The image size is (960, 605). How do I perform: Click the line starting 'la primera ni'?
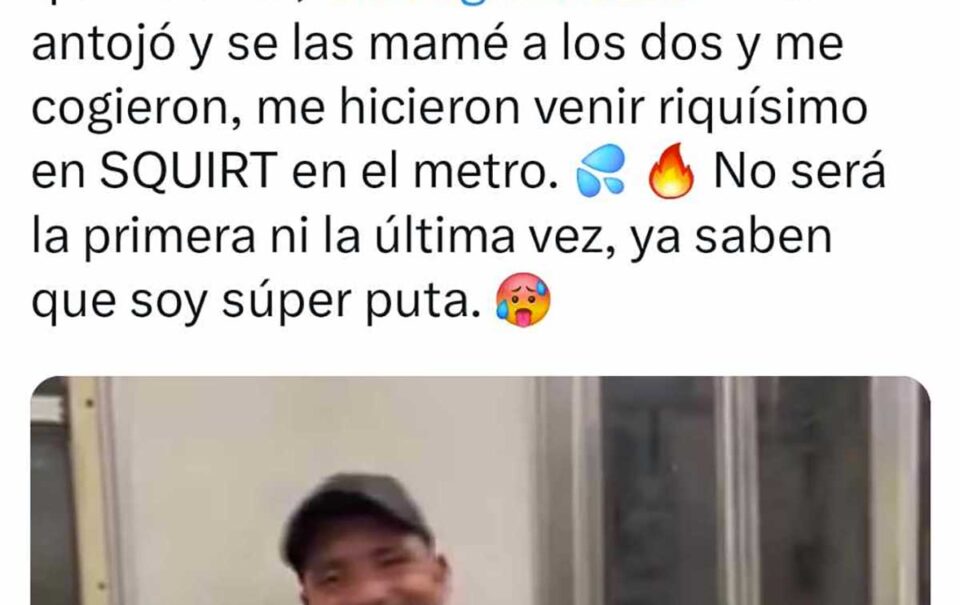pyautogui.click(x=432, y=236)
